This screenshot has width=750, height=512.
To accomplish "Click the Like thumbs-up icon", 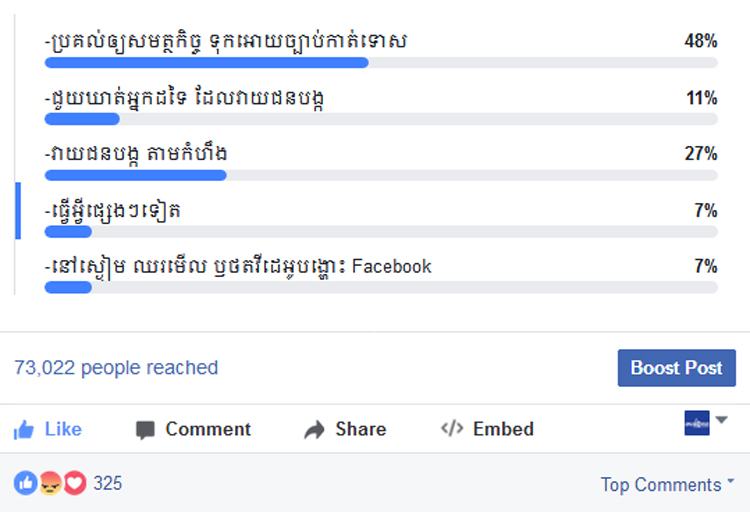I will click(24, 430).
